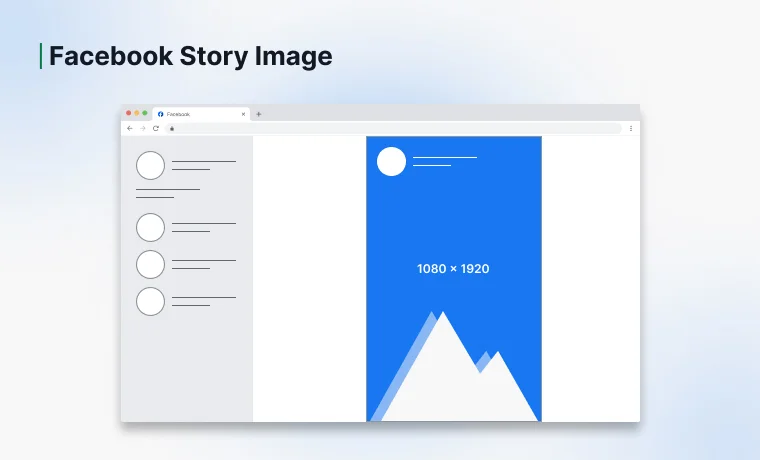This screenshot has height=460, width=760.
Task: Click inside the address bar field
Action: (393, 128)
